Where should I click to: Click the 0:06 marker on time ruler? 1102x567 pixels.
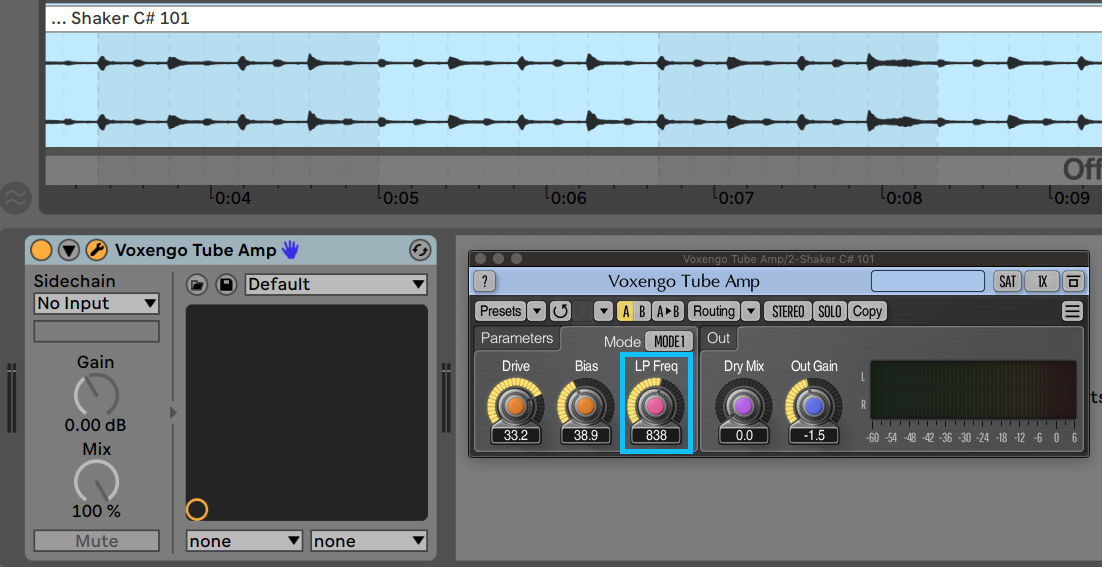[x=568, y=199]
